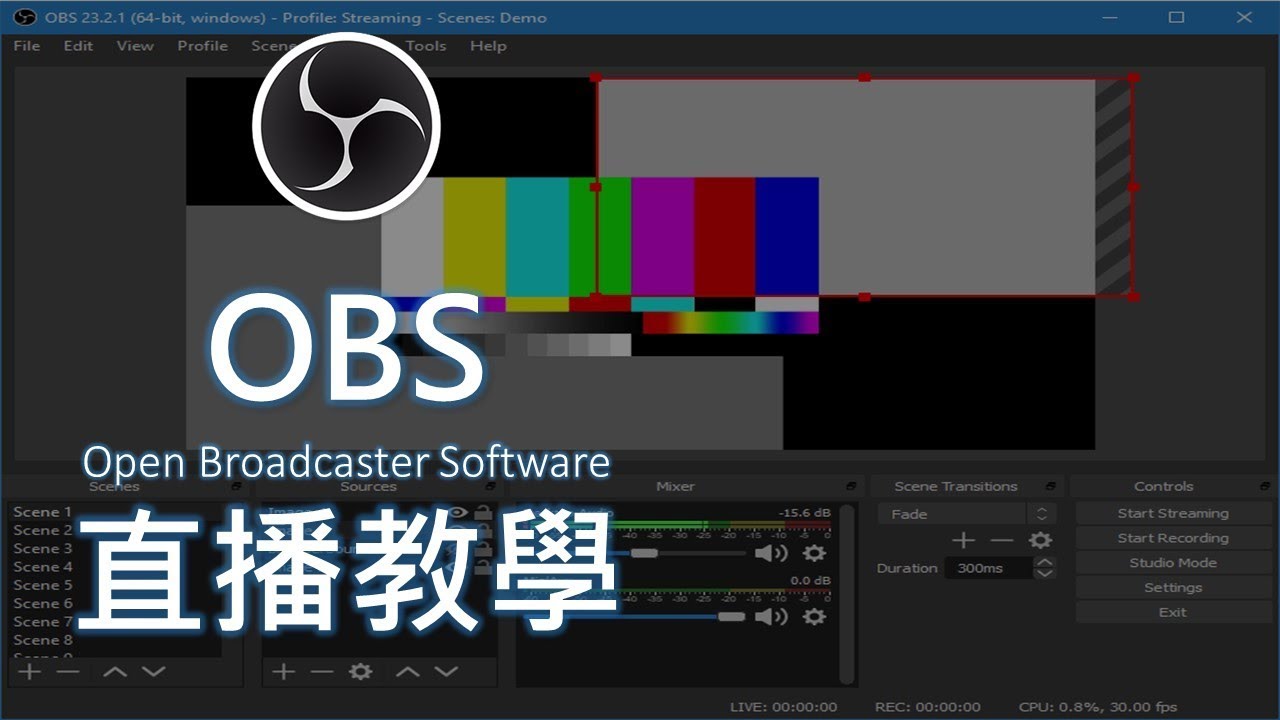The width and height of the screenshot is (1280, 720).
Task: Click the "LIVE: 00:00:00" status text
Action: [784, 707]
